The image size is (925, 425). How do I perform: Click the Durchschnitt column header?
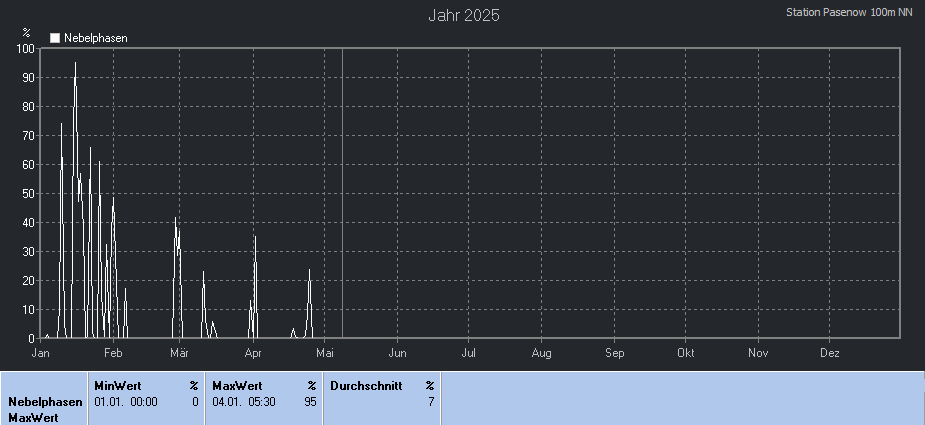[366, 386]
